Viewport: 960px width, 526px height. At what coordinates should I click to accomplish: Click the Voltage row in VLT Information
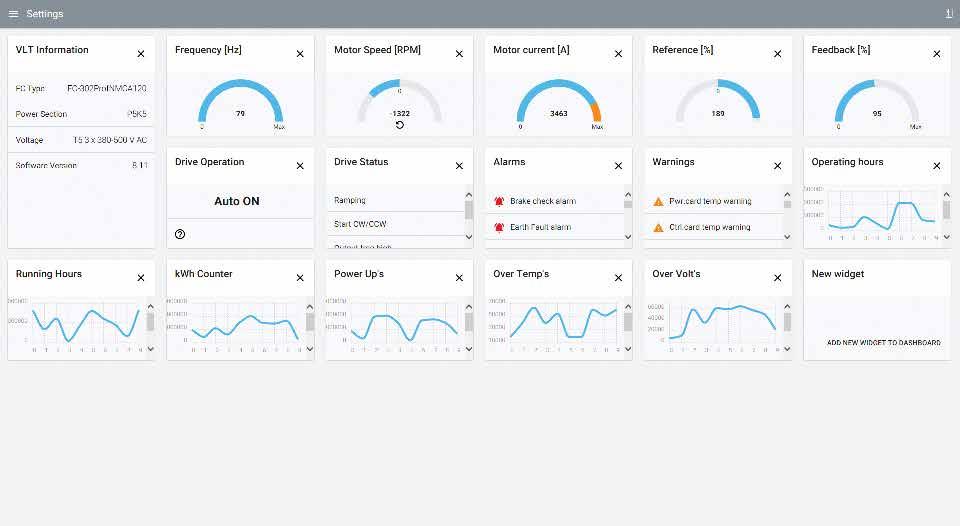point(81,140)
